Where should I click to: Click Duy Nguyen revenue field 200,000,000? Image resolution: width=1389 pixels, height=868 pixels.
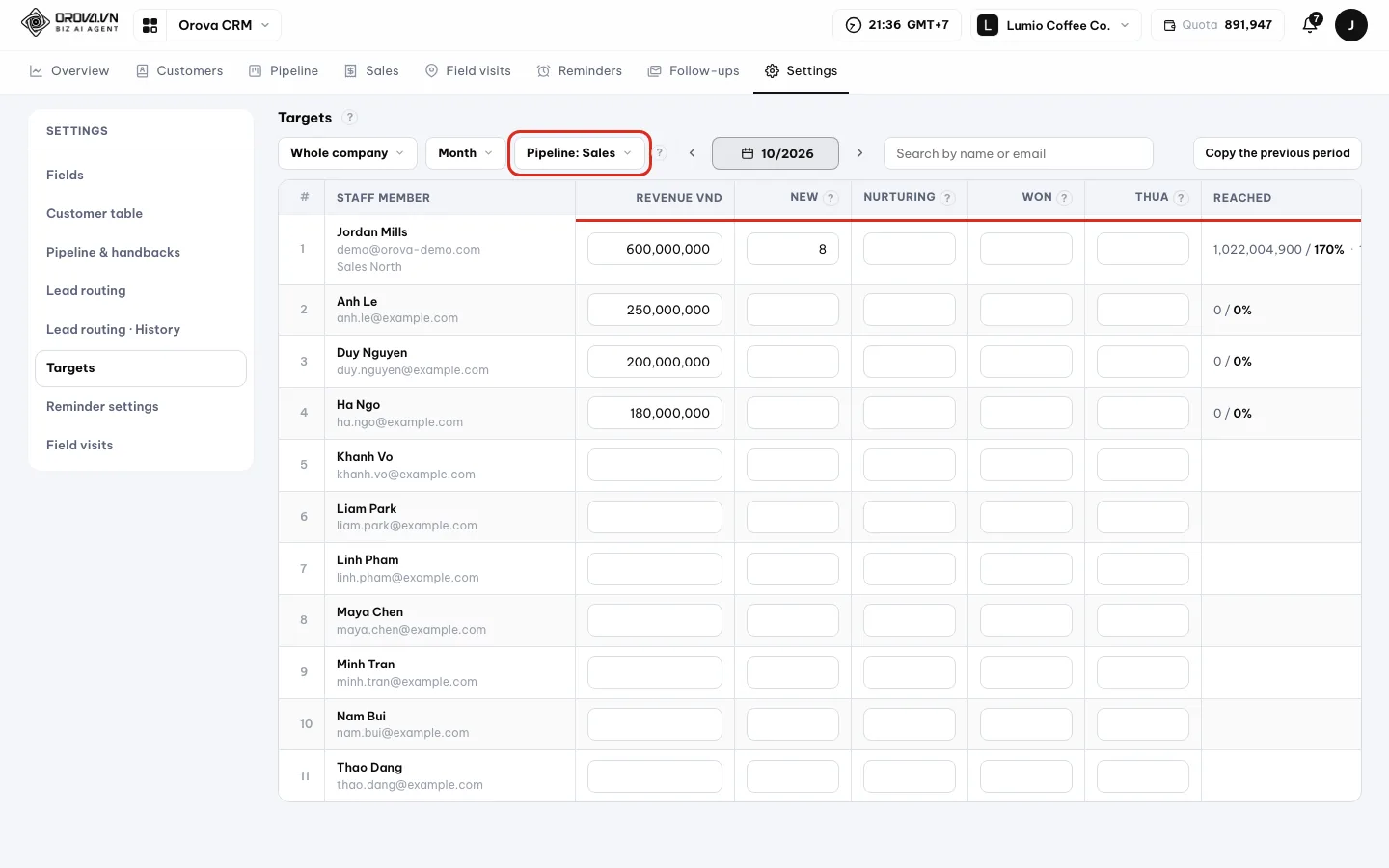point(655,362)
